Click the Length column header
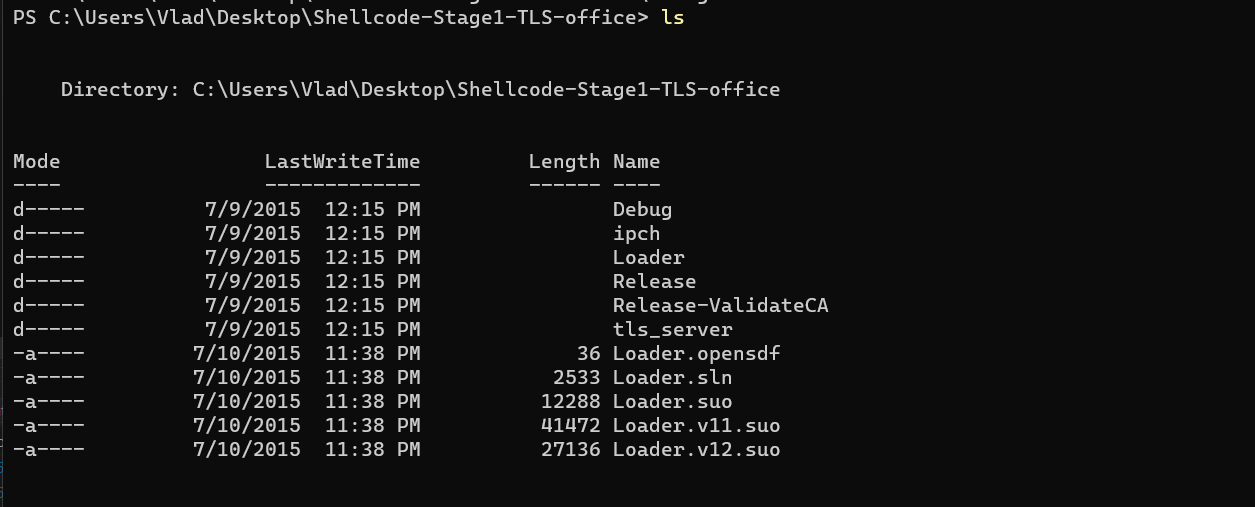The image size is (1255, 507). 564,162
